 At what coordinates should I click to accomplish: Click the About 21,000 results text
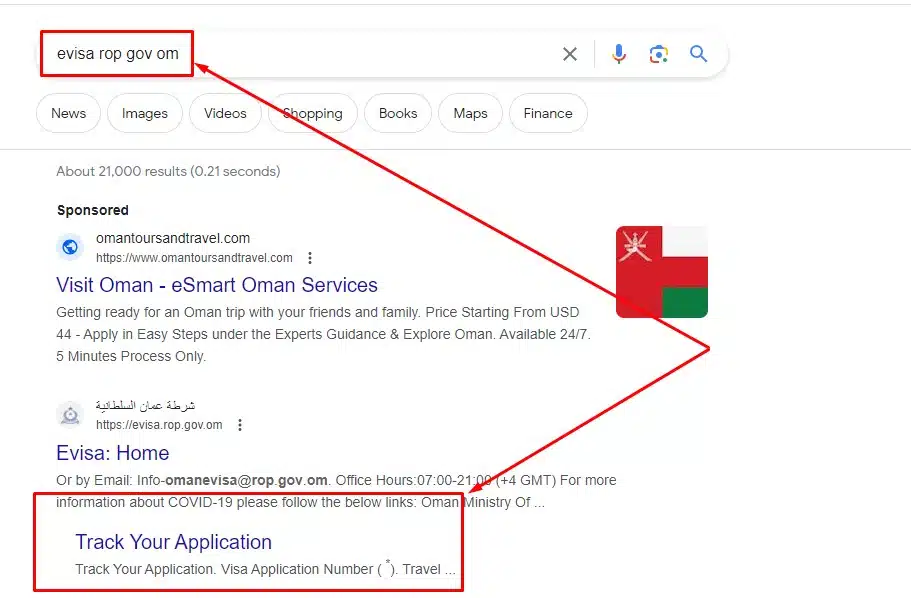coord(168,171)
